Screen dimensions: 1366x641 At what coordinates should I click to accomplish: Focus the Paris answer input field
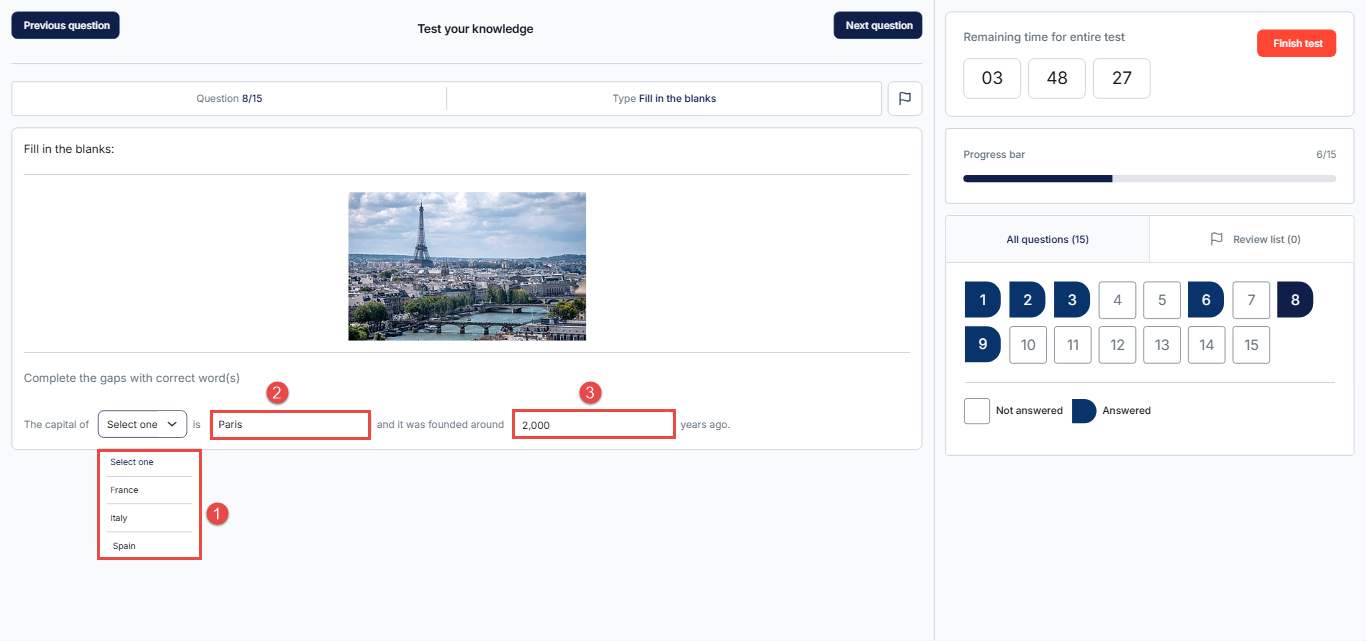point(290,425)
